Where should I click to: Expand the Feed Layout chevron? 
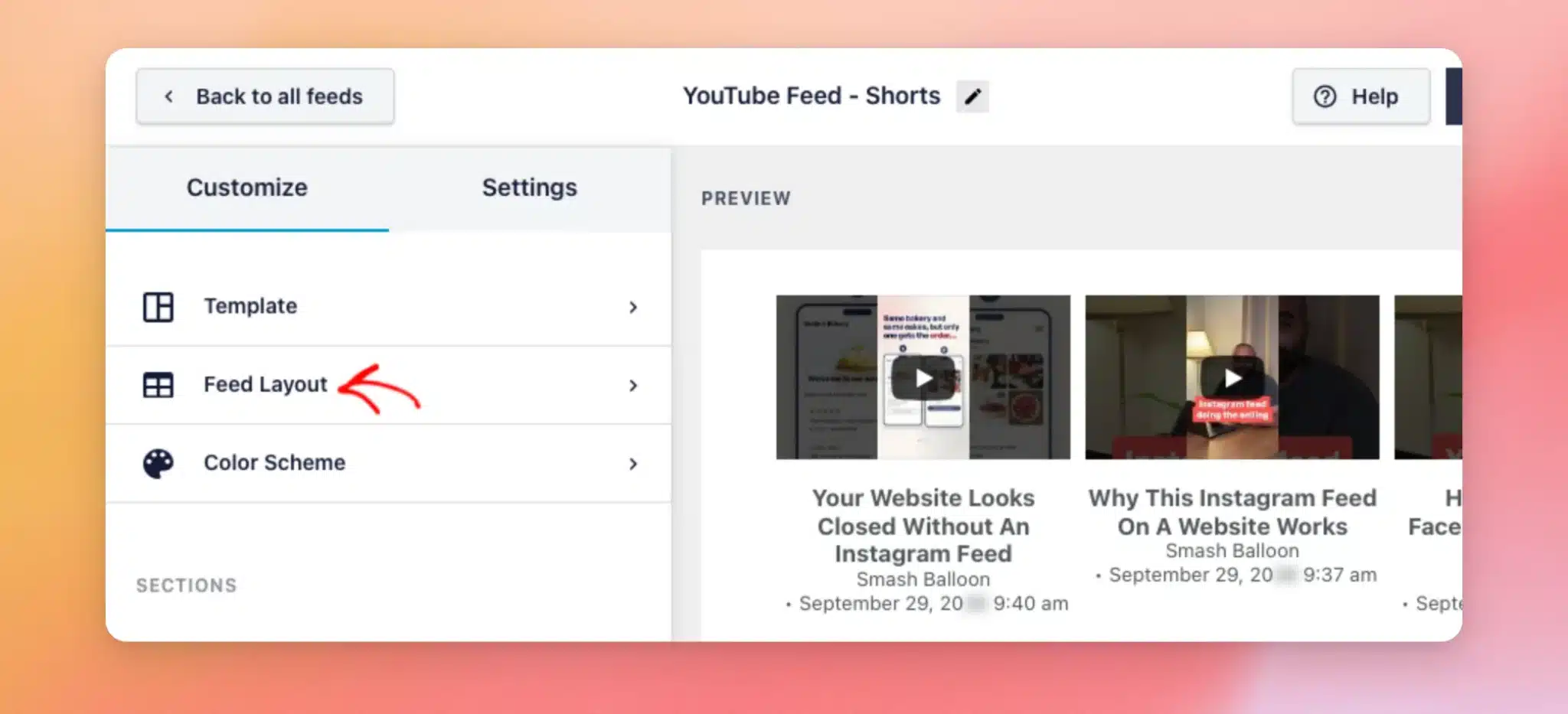pyautogui.click(x=633, y=385)
